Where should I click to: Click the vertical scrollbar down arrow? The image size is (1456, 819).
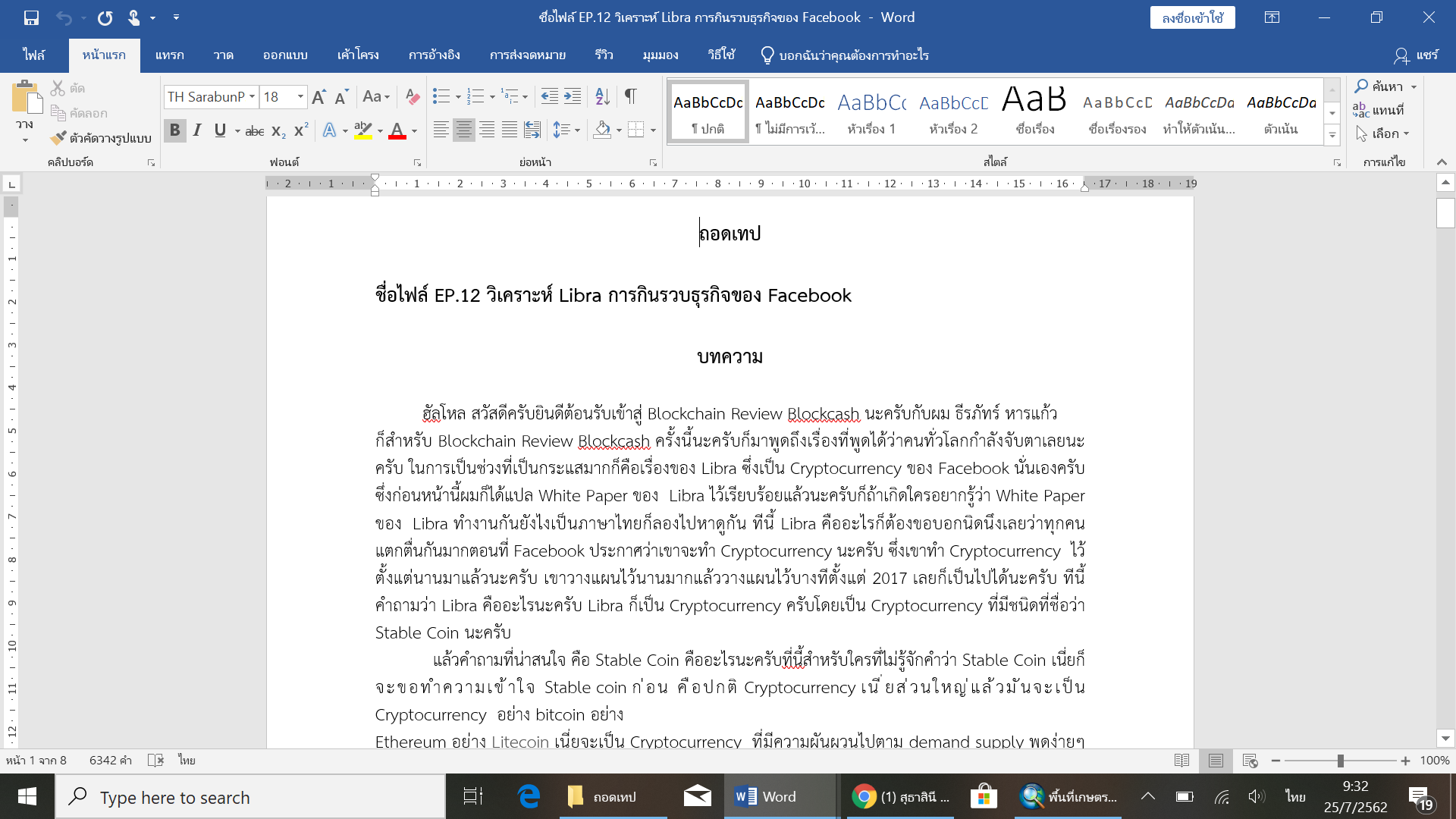point(1445,739)
